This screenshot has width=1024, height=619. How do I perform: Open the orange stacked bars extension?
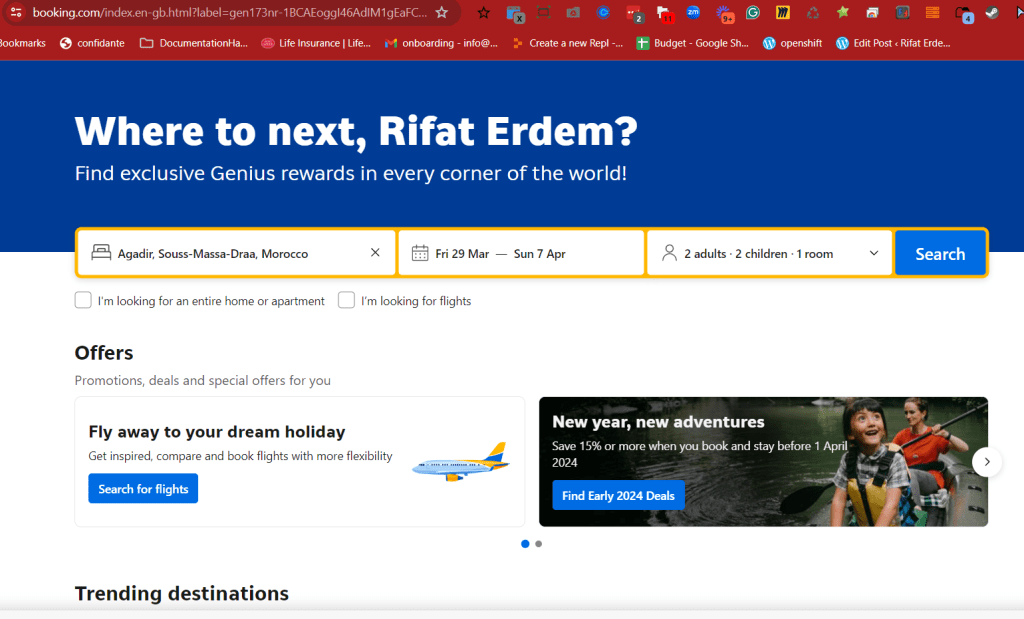coord(933,12)
